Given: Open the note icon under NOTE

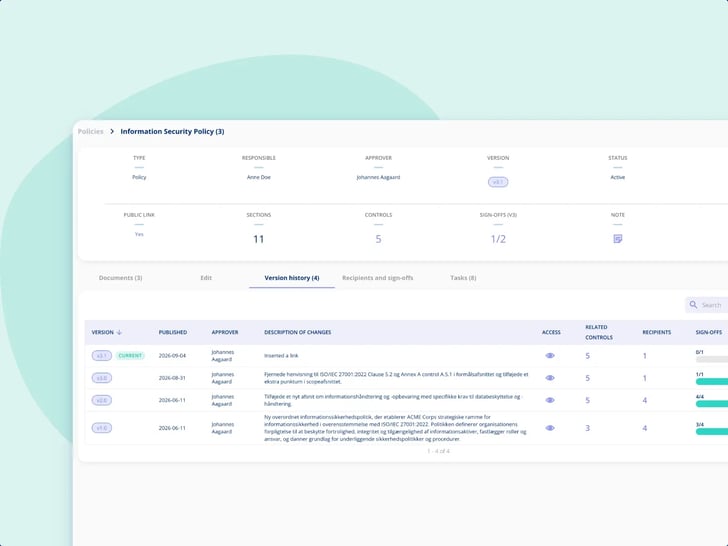Looking at the screenshot, I should point(618,239).
